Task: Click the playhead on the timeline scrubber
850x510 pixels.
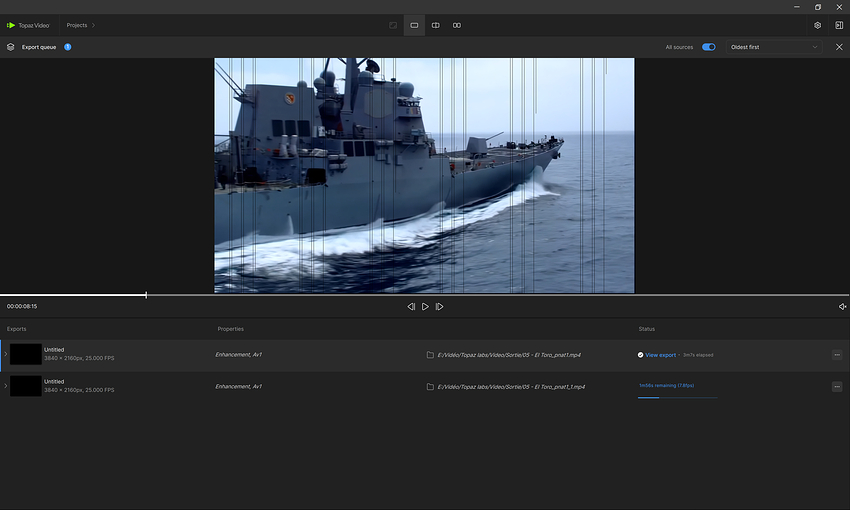Action: [146, 295]
